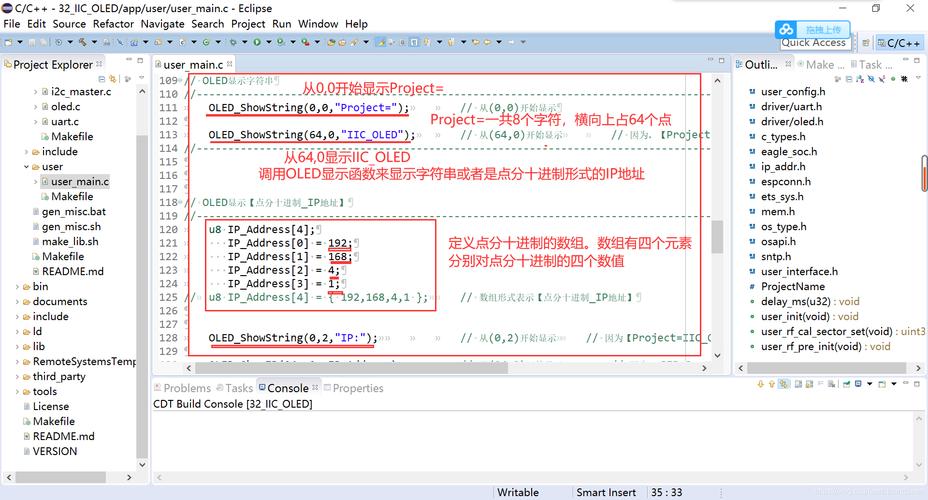Collapse the user folder in tree
This screenshot has width=928, height=500.
click(33, 167)
